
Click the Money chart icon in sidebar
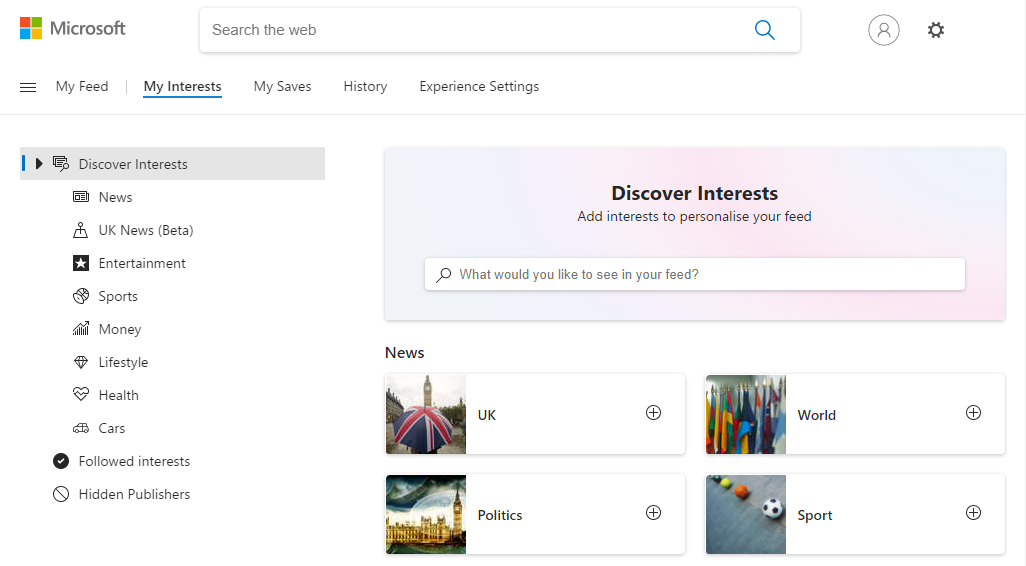81,329
